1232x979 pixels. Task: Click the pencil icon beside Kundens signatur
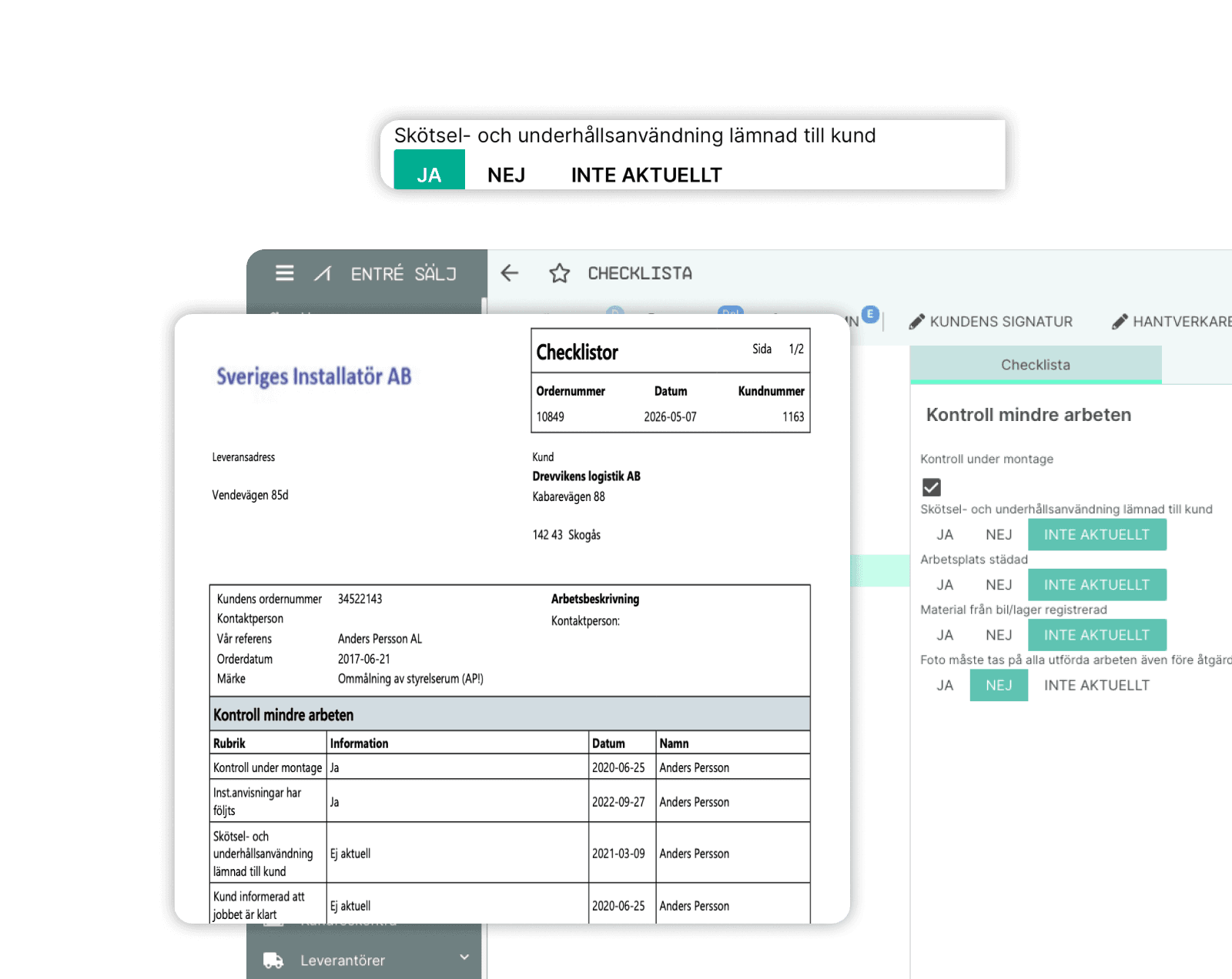[x=916, y=322]
